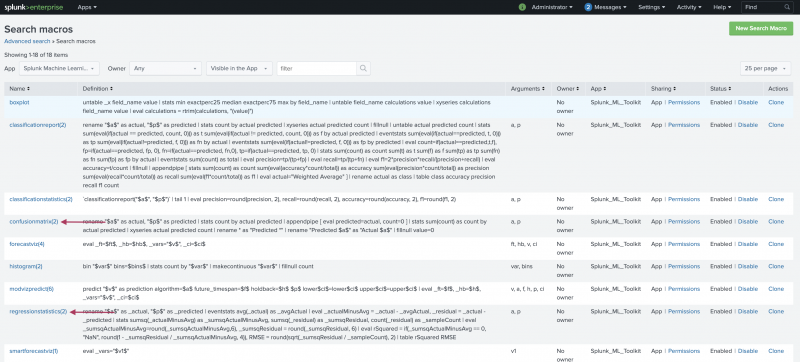The image size is (800, 362).
Task: Go to Advanced search breadcrumb link
Action: (27, 41)
